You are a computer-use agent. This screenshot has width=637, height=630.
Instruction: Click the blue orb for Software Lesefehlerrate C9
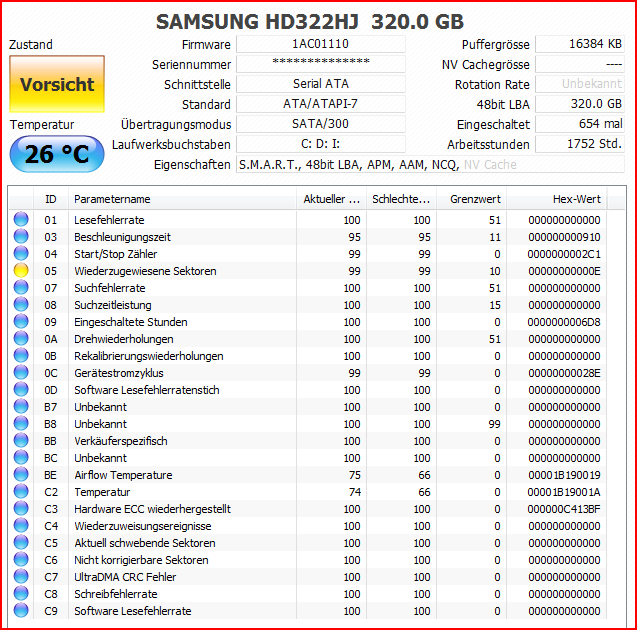tap(21, 611)
